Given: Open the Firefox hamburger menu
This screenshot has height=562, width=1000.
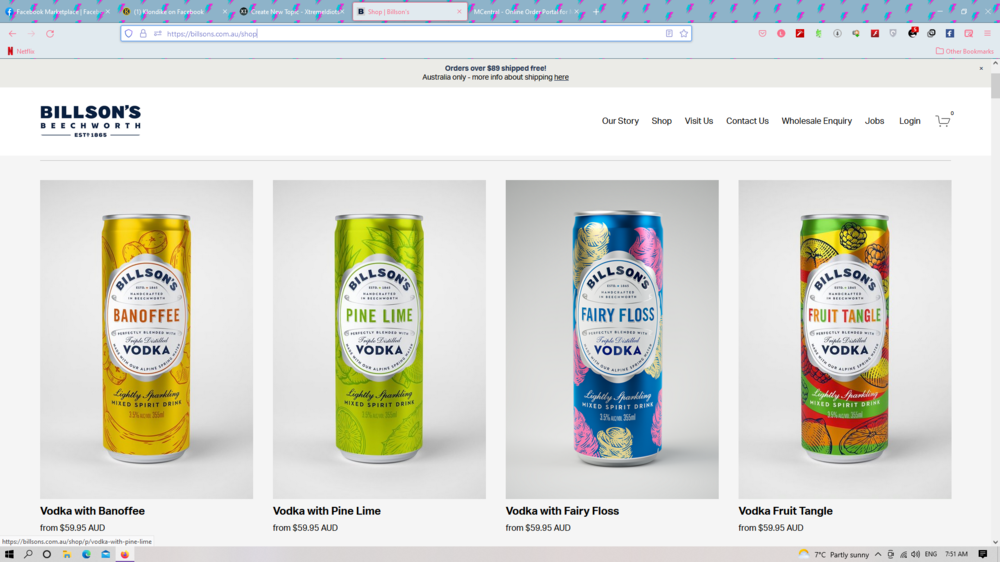Looking at the screenshot, I should 987,34.
